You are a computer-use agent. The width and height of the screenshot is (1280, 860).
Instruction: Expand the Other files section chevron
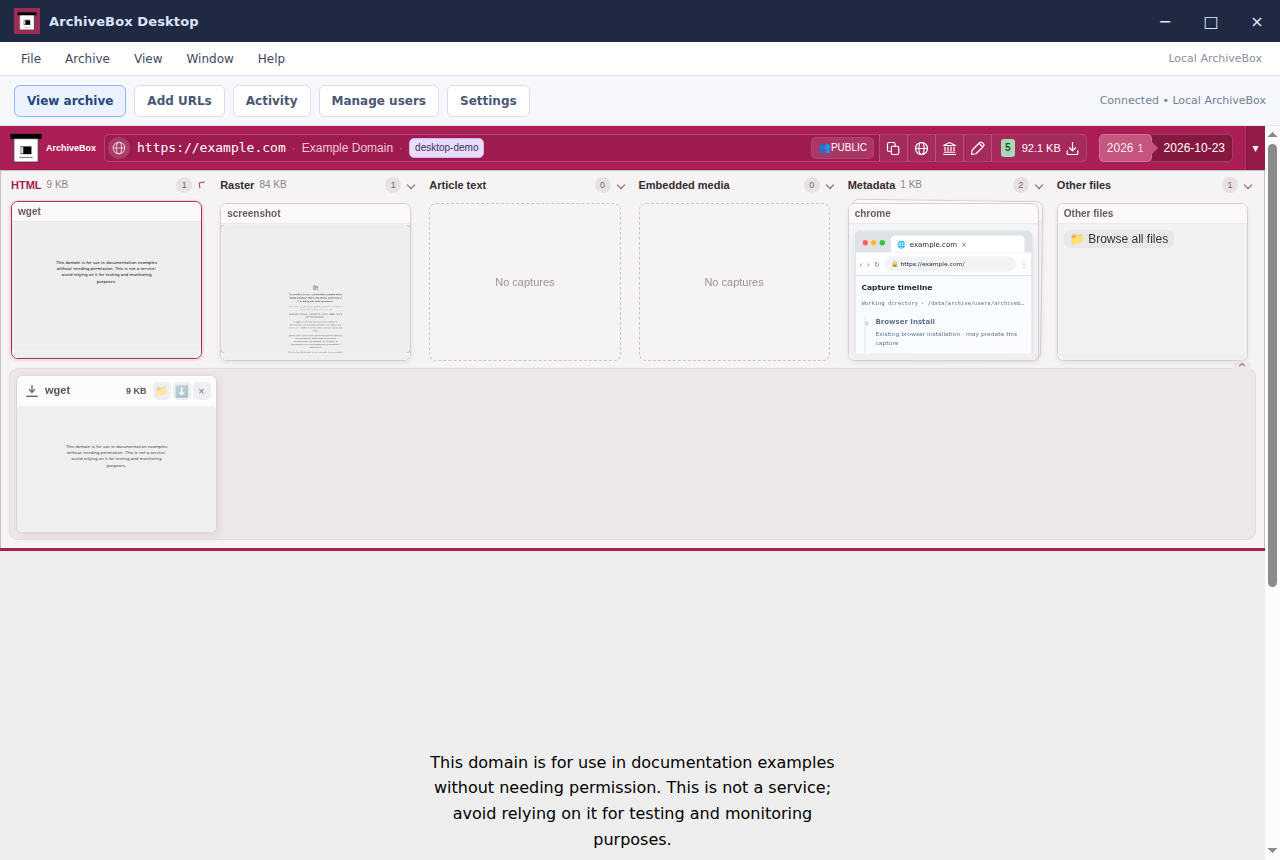[x=1248, y=186]
